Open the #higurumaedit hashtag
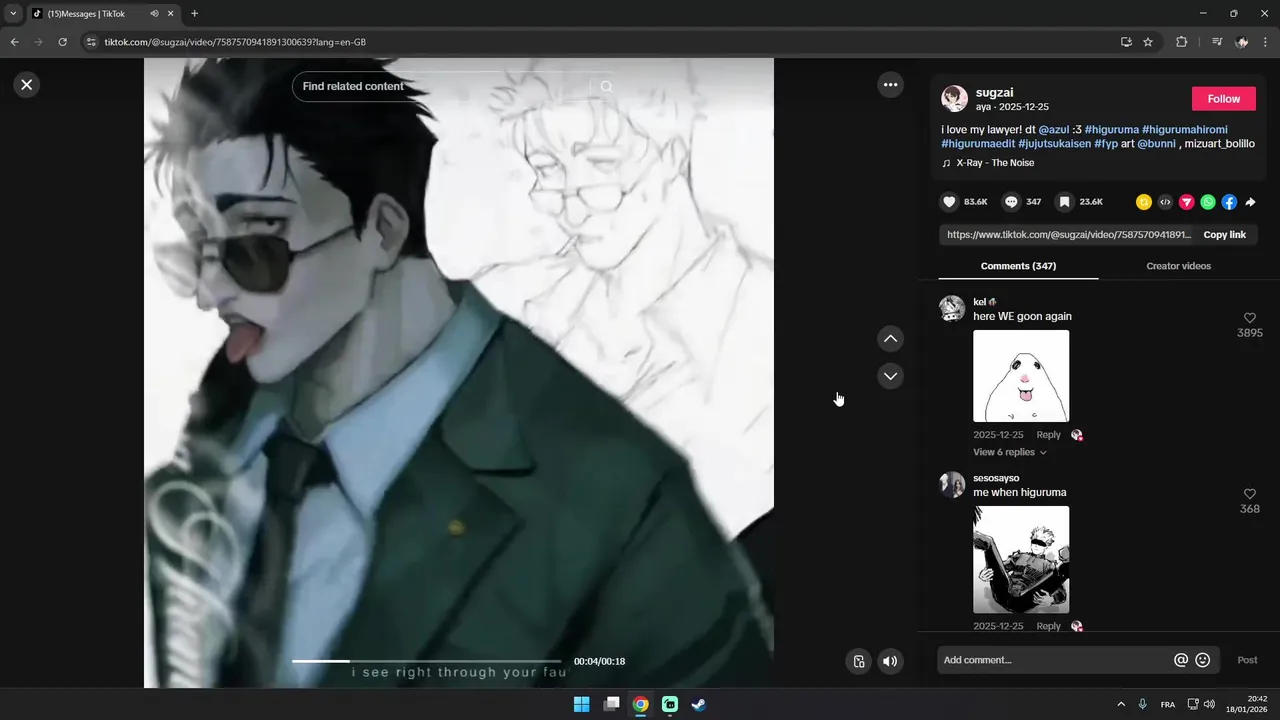 point(978,144)
